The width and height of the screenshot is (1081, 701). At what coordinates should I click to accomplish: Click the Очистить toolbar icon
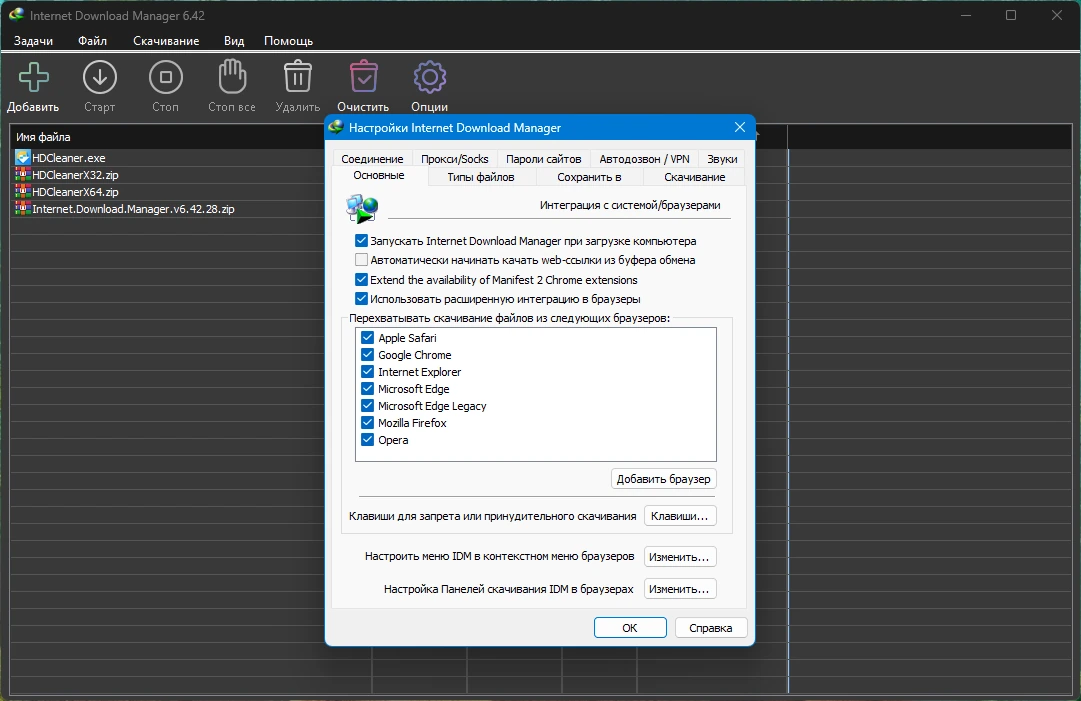(363, 77)
